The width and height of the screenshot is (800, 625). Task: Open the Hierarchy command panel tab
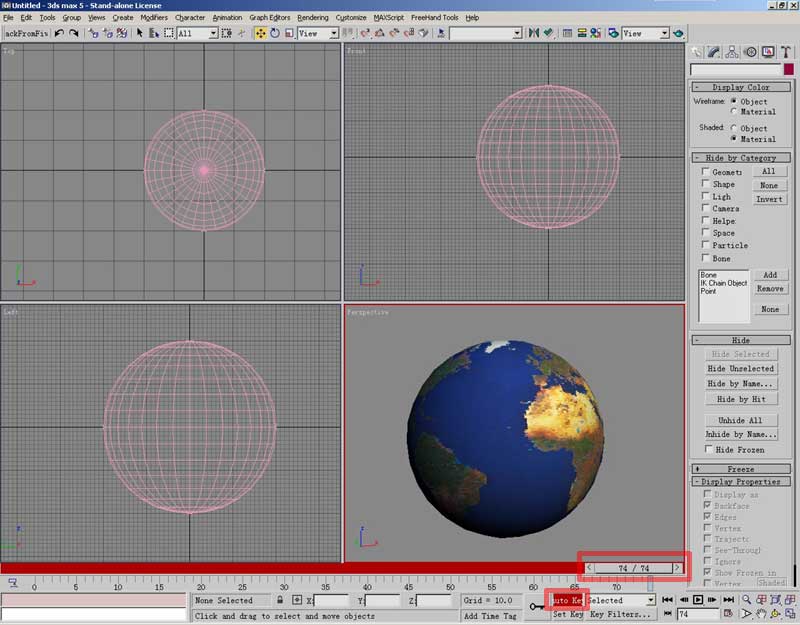[x=733, y=52]
